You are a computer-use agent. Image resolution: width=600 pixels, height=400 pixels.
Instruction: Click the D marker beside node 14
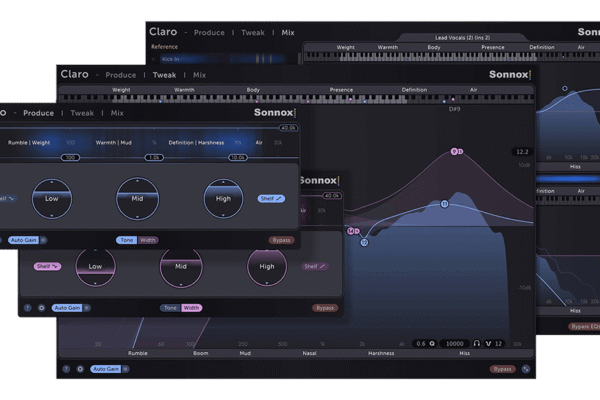tap(357, 231)
